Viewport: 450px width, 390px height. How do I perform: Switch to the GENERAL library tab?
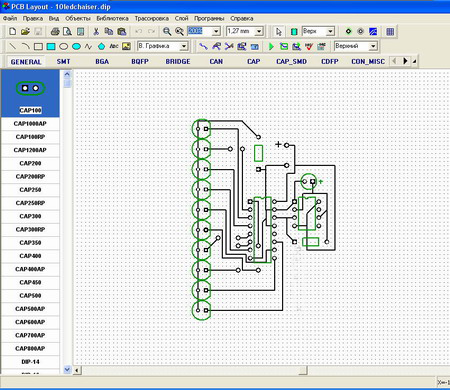(26, 62)
